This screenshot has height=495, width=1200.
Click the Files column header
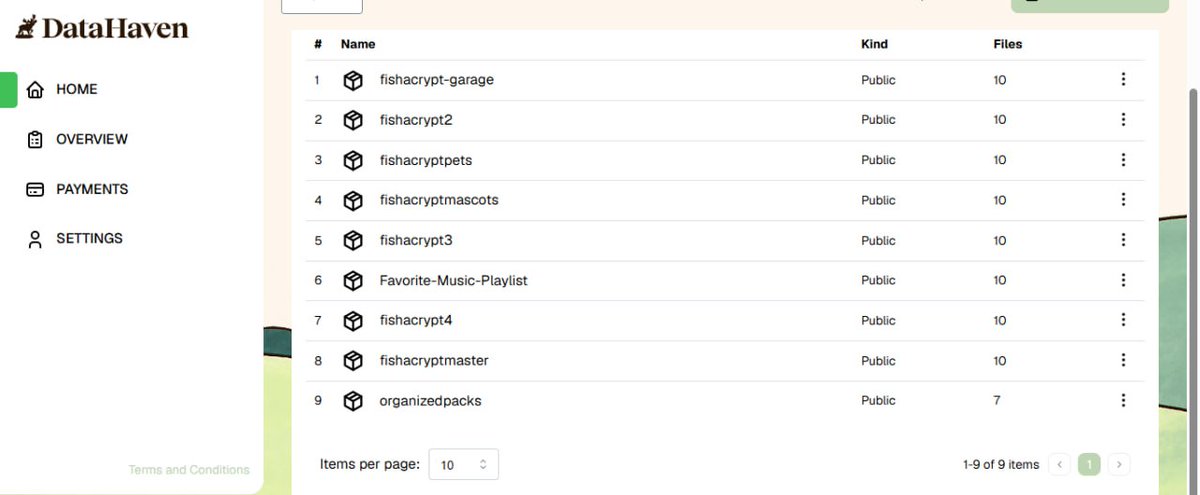[x=1008, y=44]
